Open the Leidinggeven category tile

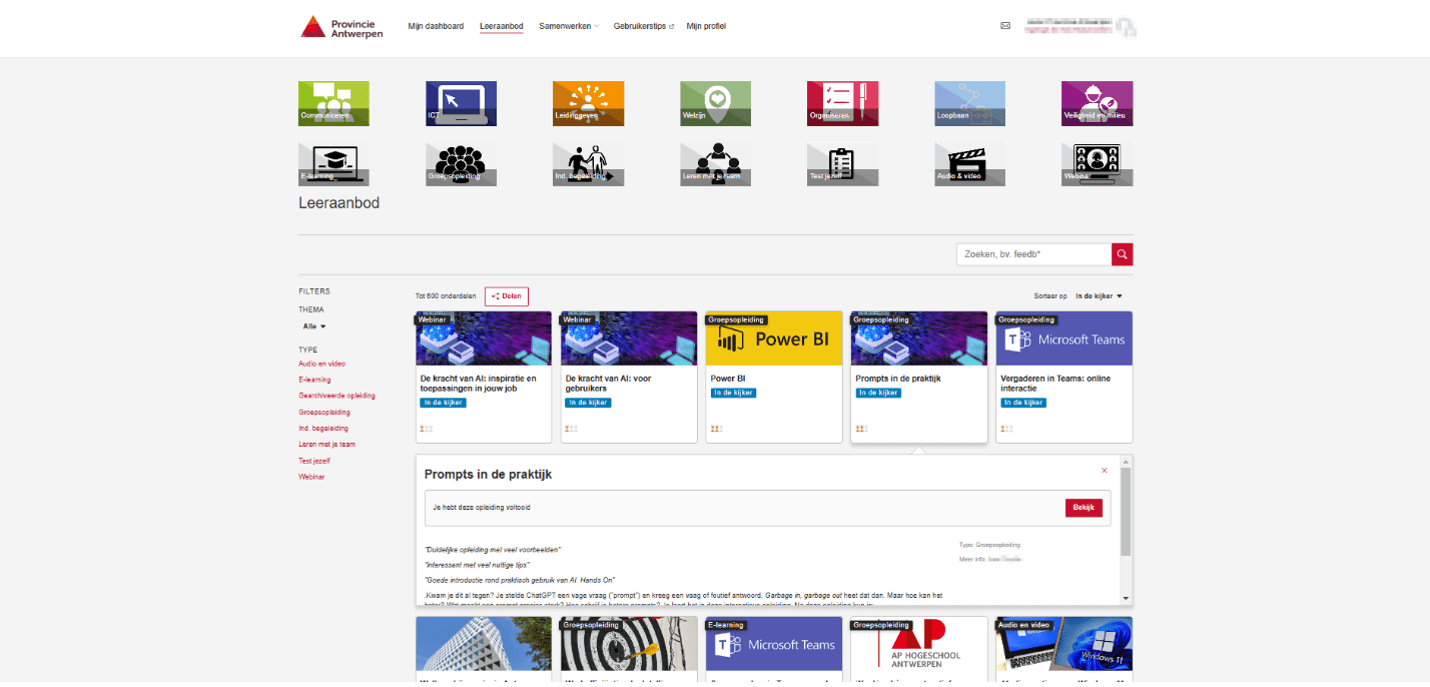click(x=588, y=103)
